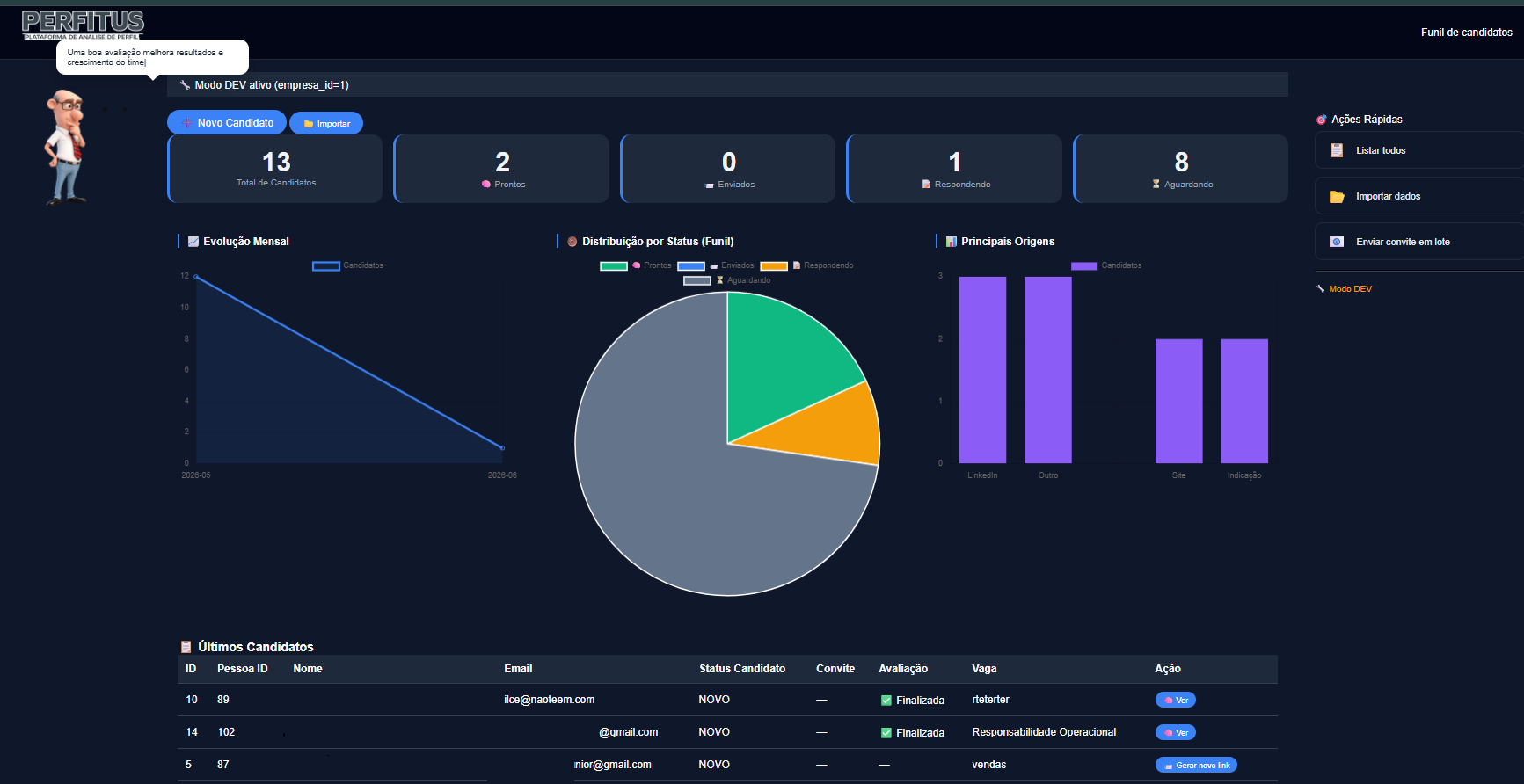Click the Convite column header
This screenshot has width=1524, height=784.
tap(835, 669)
